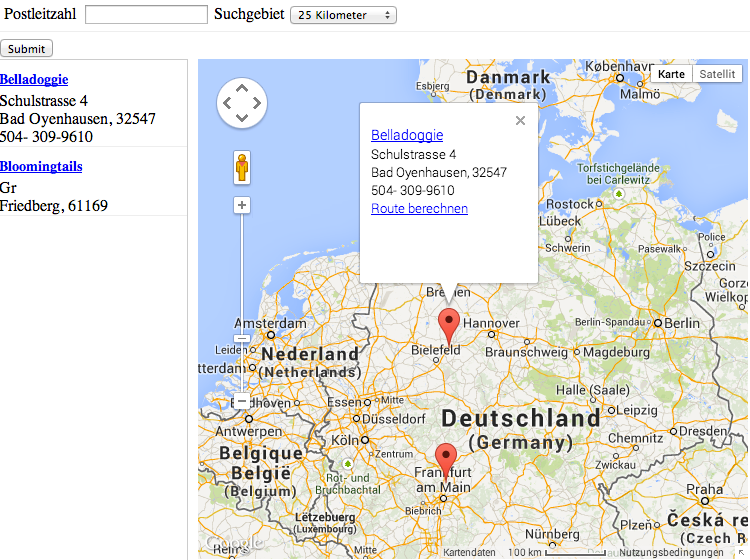Click phone number '504- 309-9610' in sidebar

tap(46, 137)
